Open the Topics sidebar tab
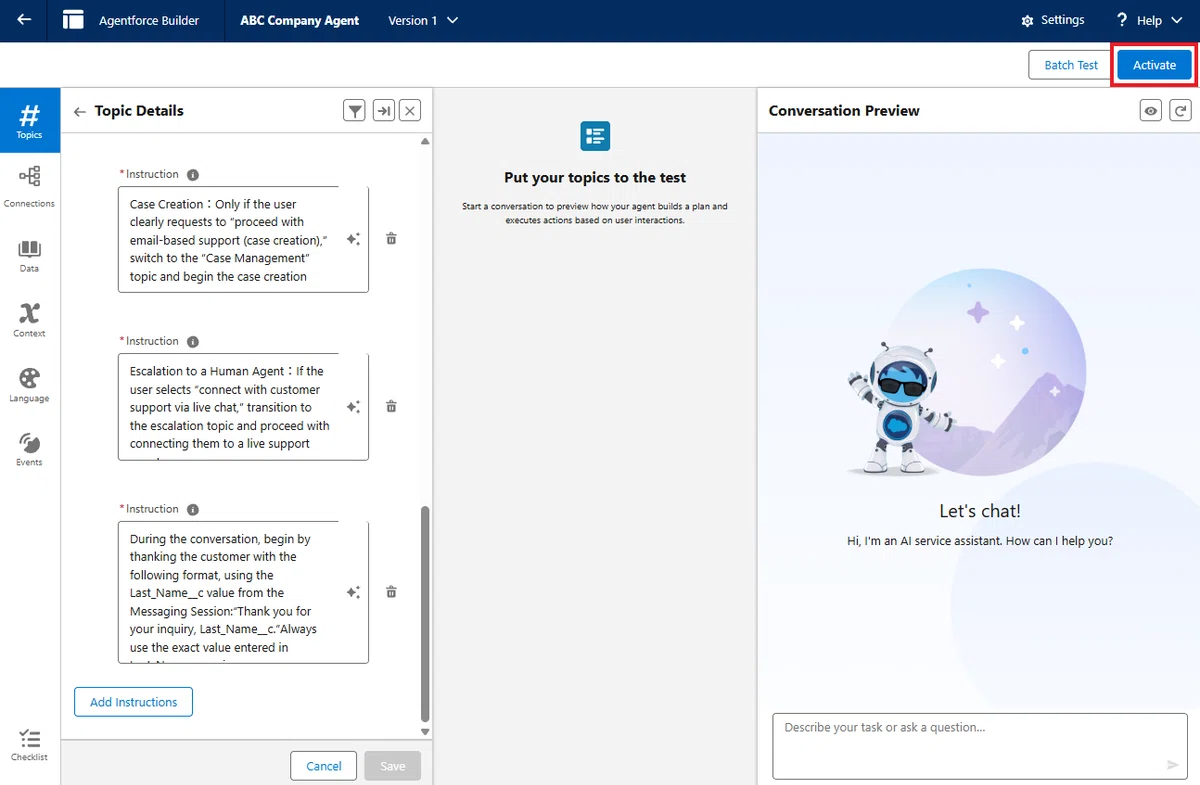The width and height of the screenshot is (1200, 785). point(30,119)
